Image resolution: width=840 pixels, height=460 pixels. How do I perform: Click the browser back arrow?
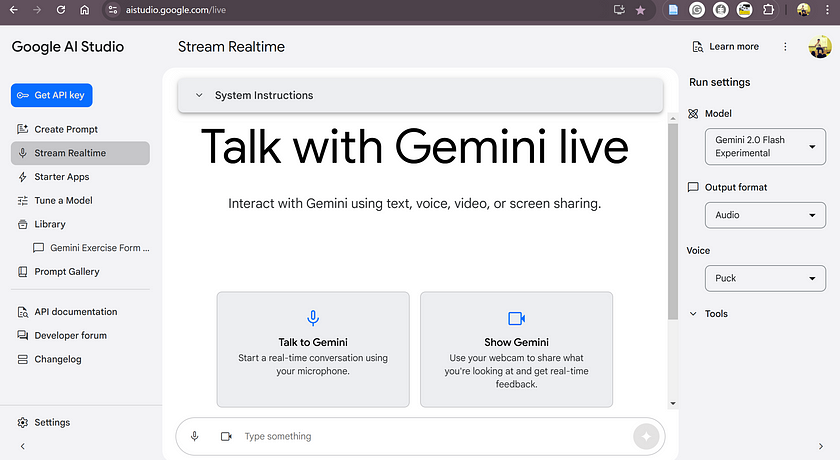14,10
